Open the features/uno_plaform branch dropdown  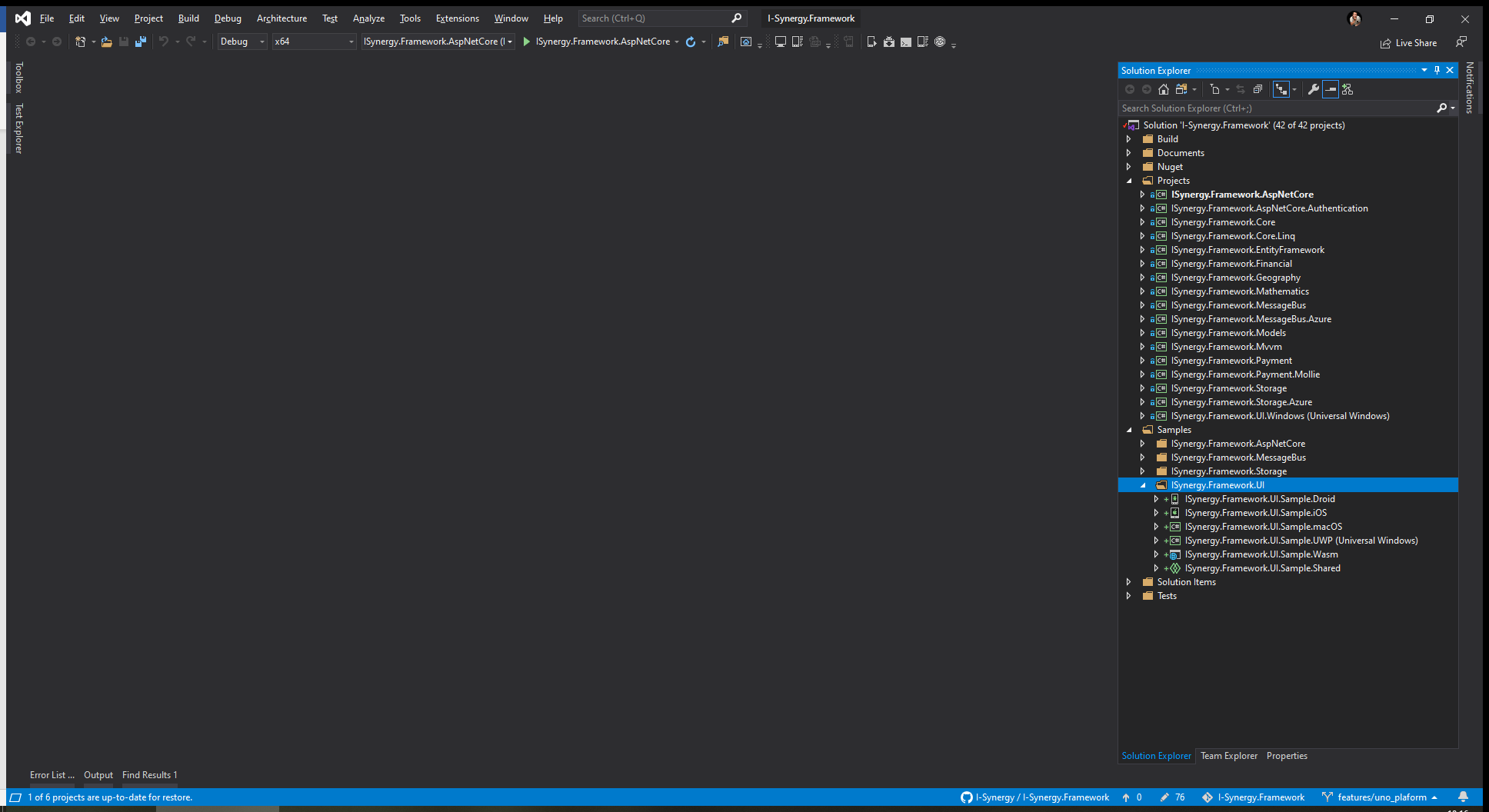(x=1380, y=797)
